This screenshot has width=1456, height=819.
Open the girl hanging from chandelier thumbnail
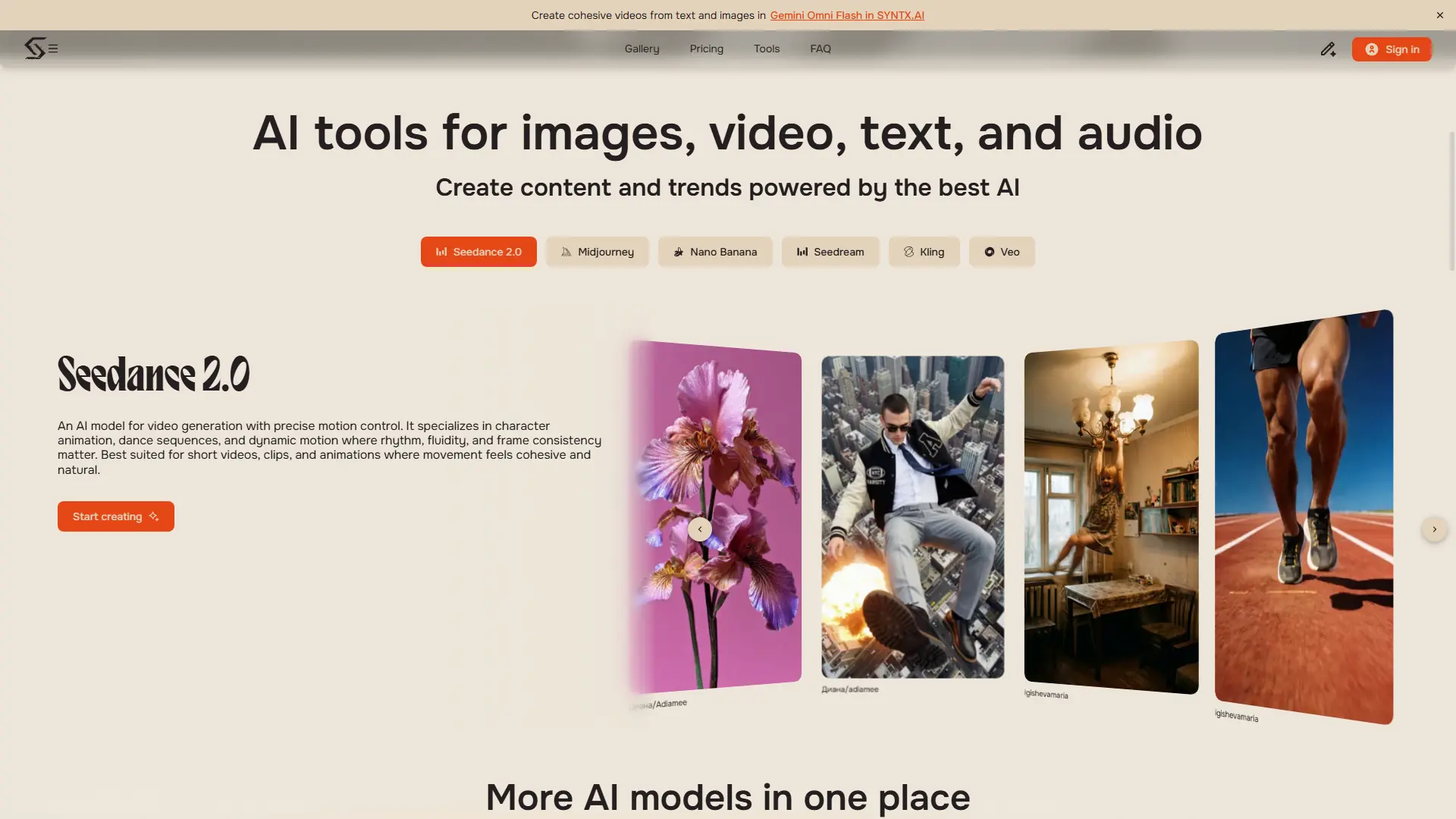click(1111, 516)
